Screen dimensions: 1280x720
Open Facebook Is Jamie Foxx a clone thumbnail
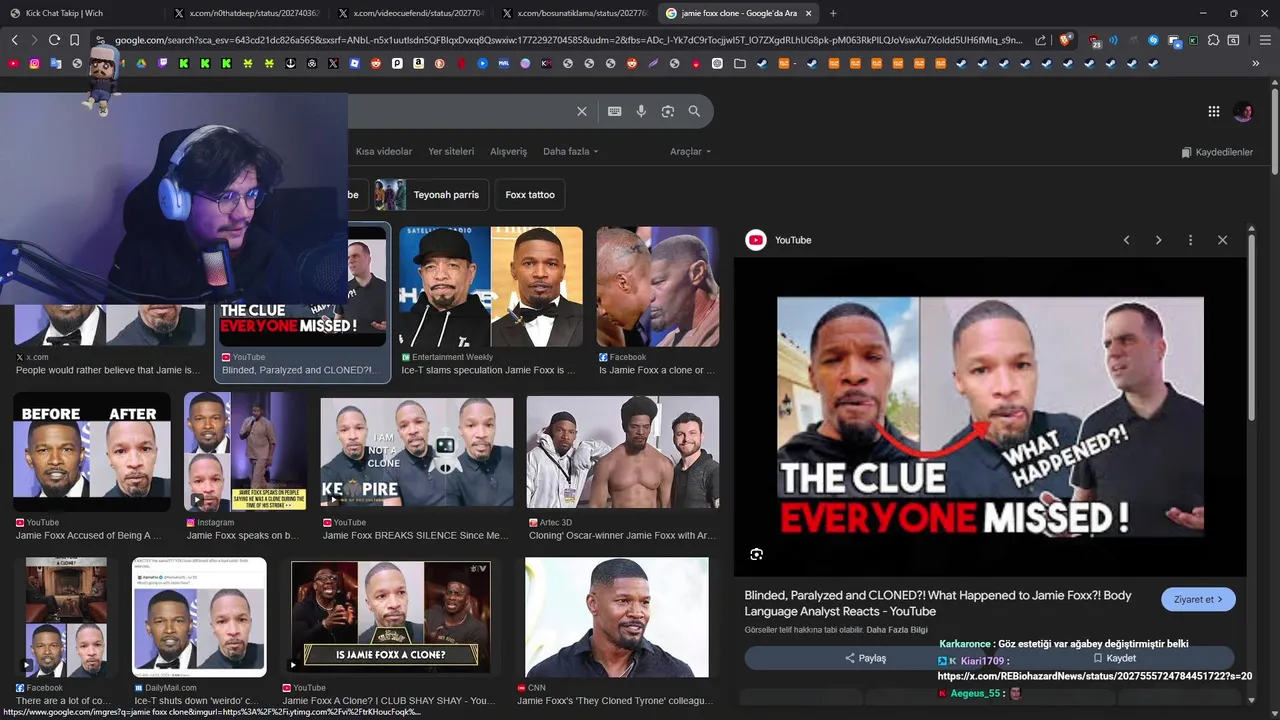657,287
